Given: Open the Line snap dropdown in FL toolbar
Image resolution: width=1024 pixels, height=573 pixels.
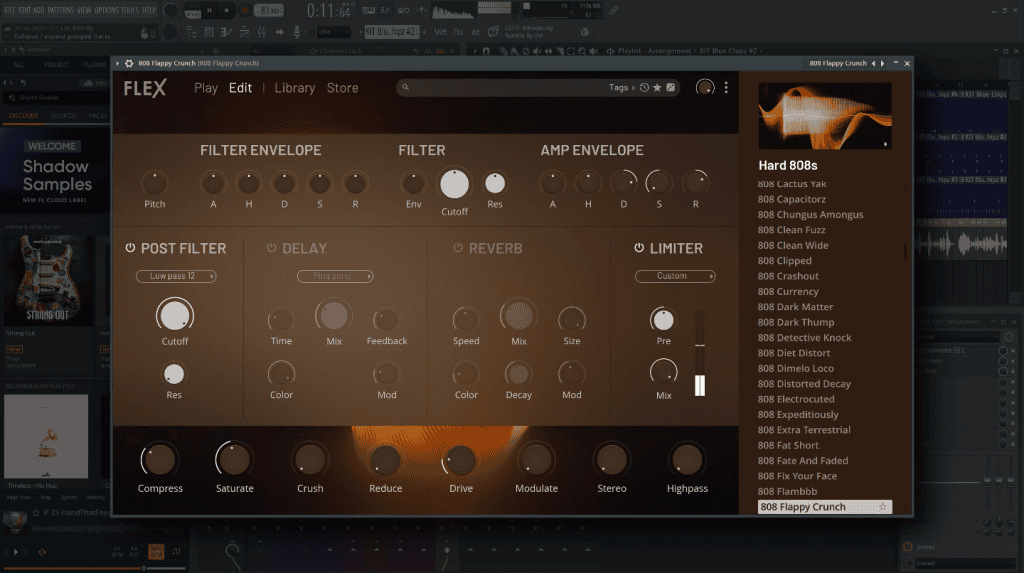Looking at the screenshot, I should pos(334,32).
